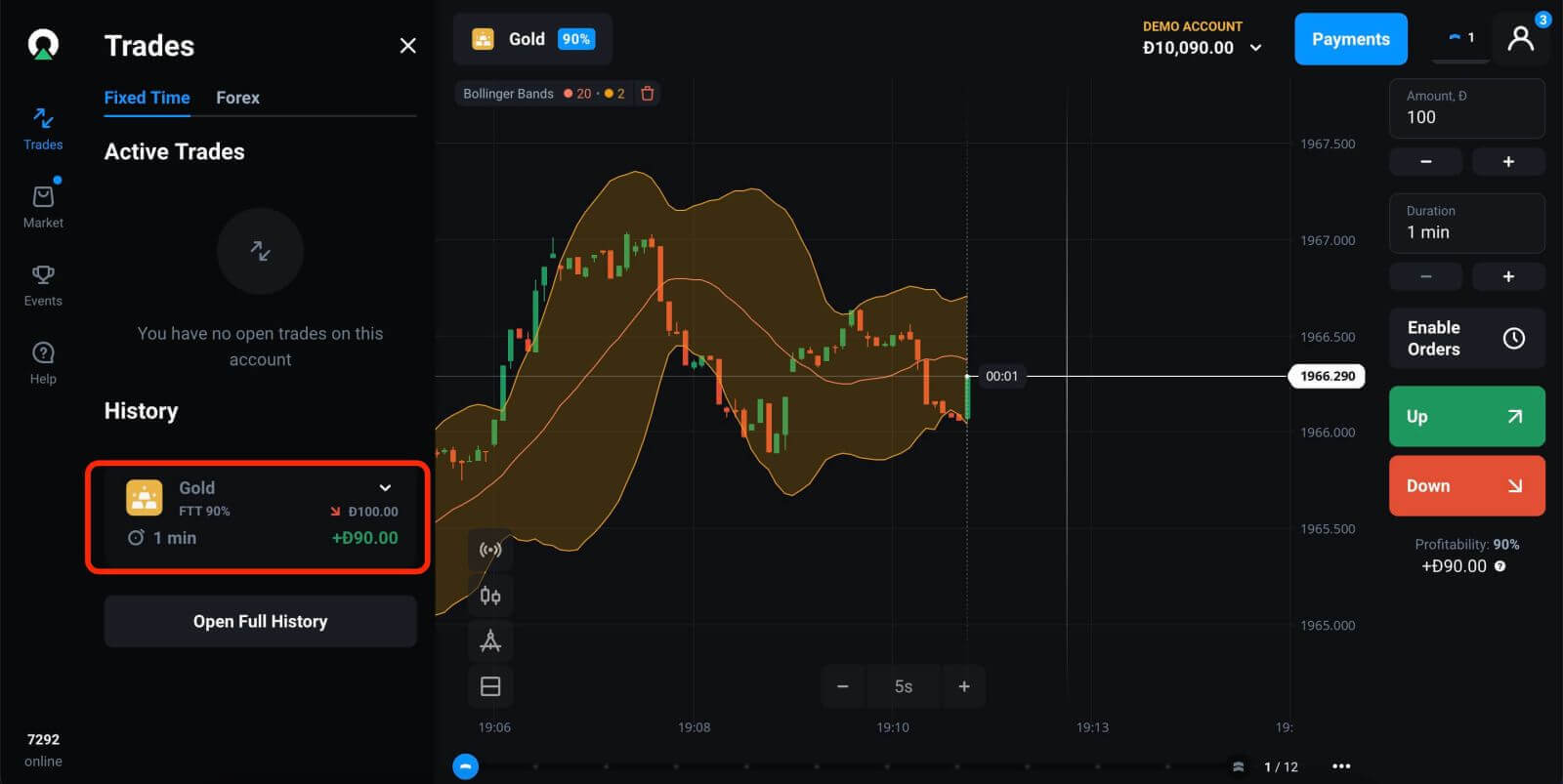
Task: Delete the Bollinger Bands indicator
Action: click(x=647, y=94)
